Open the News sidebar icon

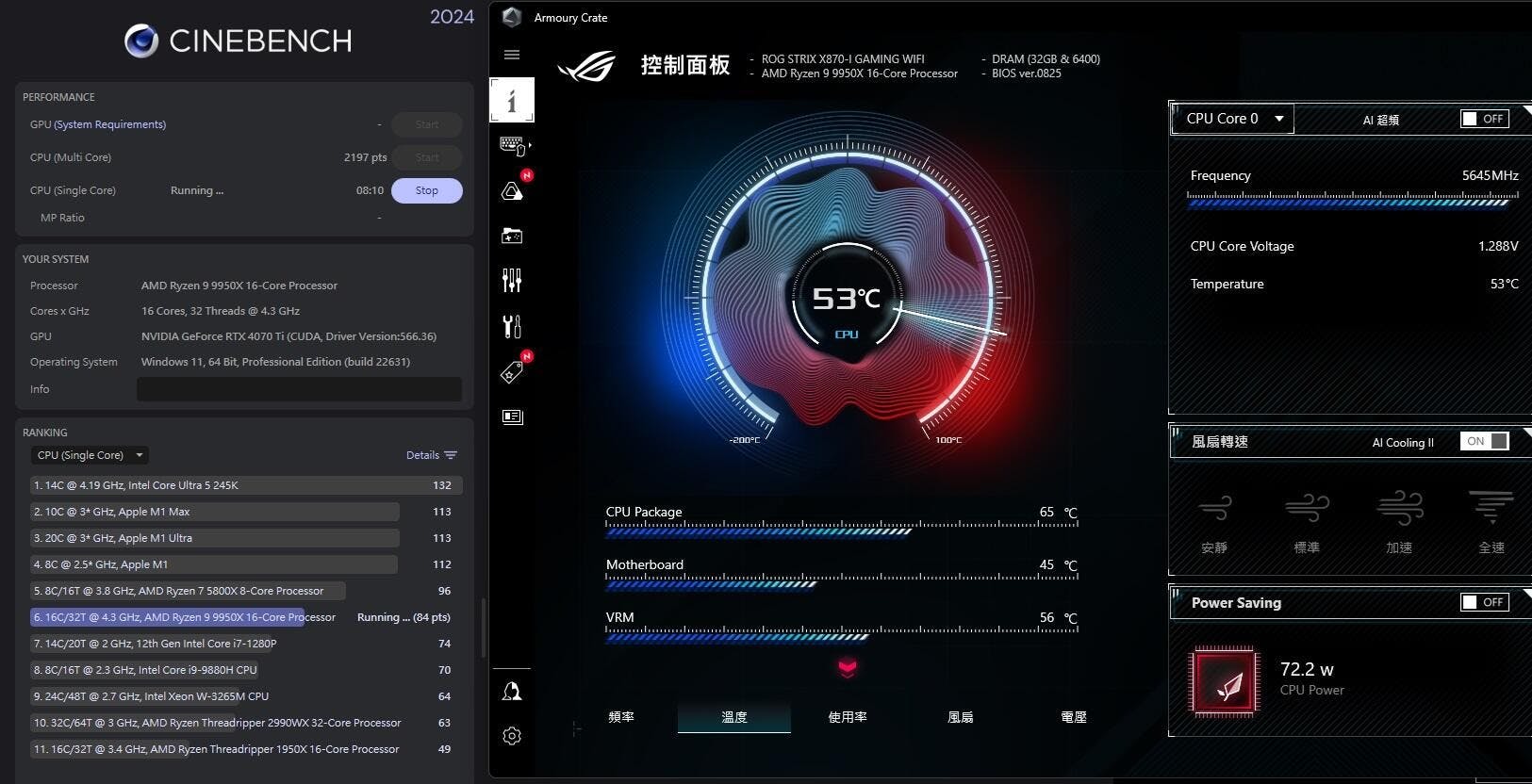512,416
